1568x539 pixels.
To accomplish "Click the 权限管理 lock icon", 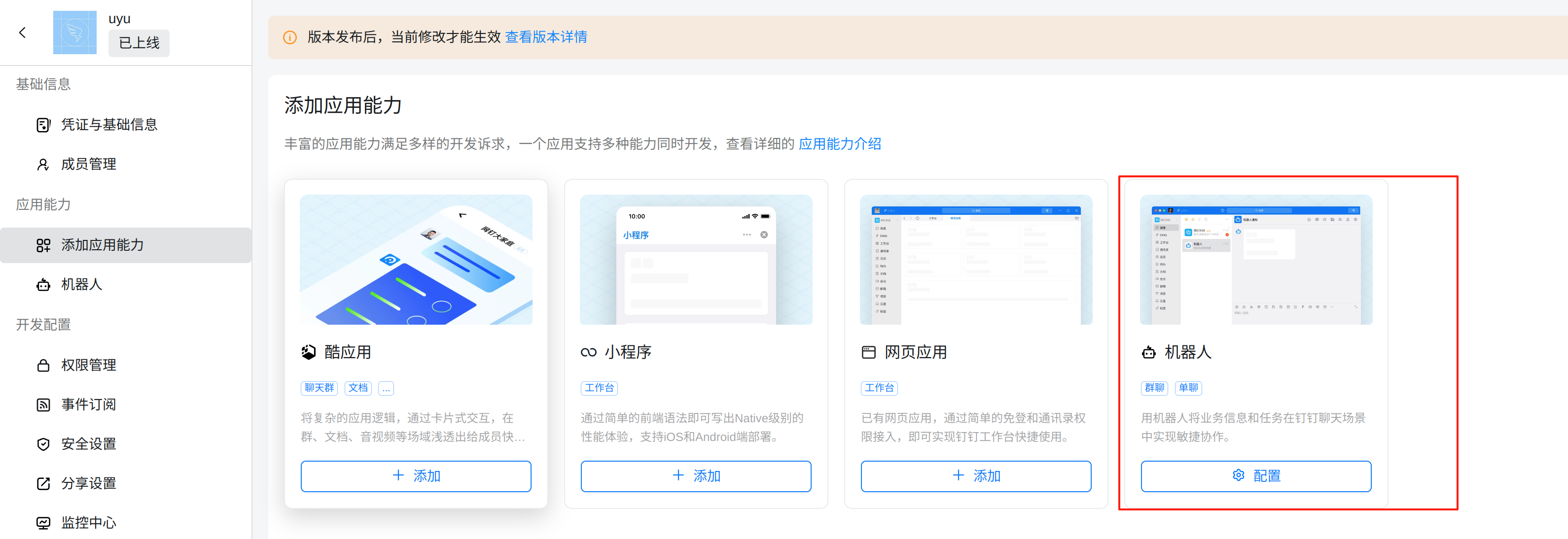I will (43, 365).
